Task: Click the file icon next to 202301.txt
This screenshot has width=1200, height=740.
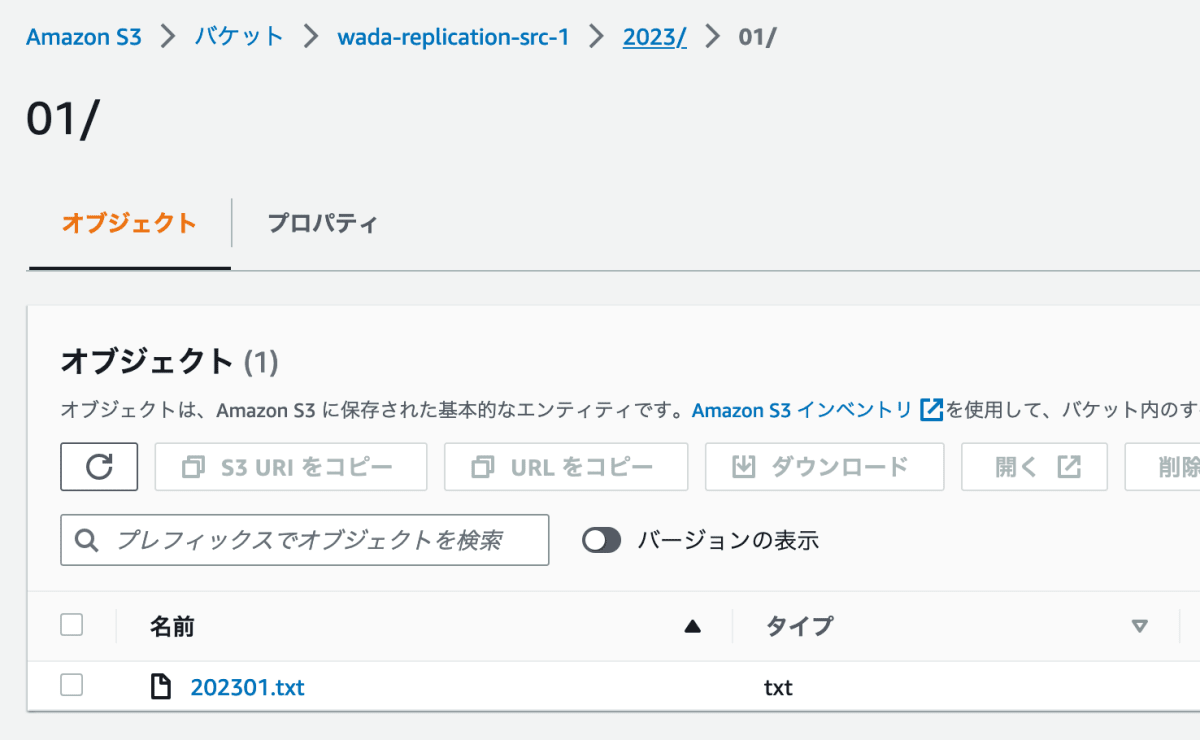Action: (x=160, y=687)
